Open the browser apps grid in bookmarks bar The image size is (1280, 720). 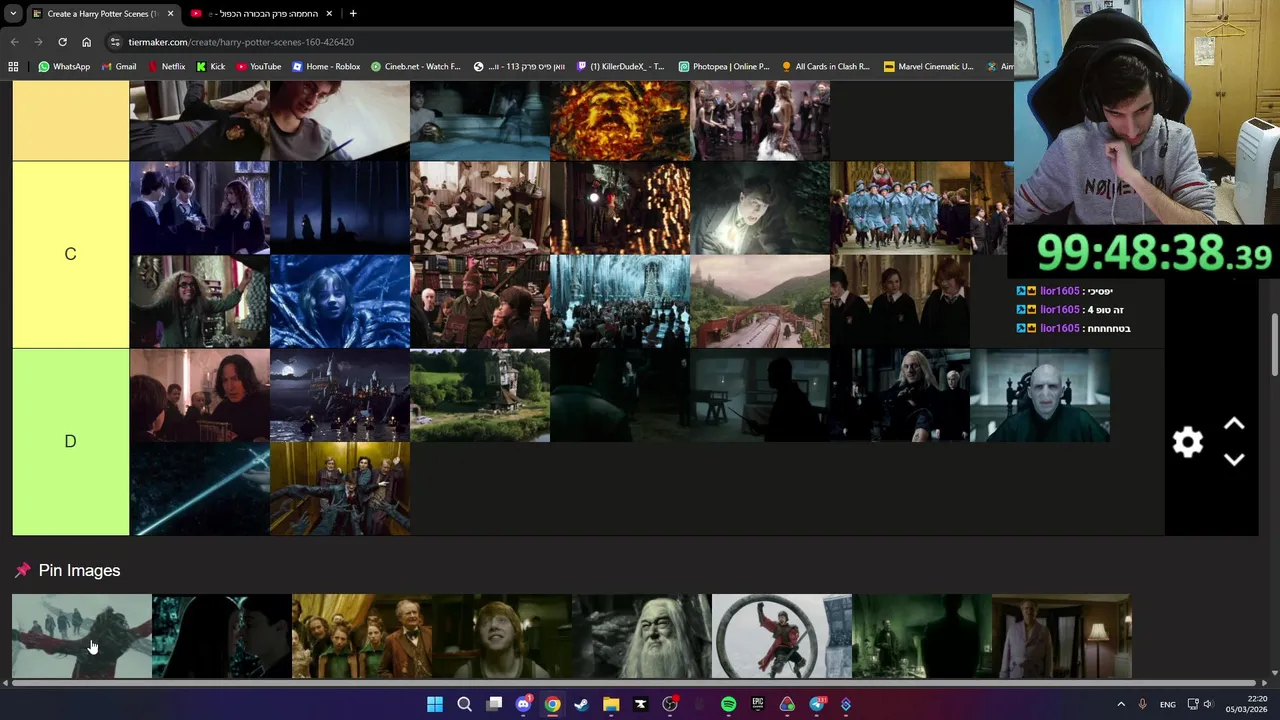pyautogui.click(x=13, y=67)
